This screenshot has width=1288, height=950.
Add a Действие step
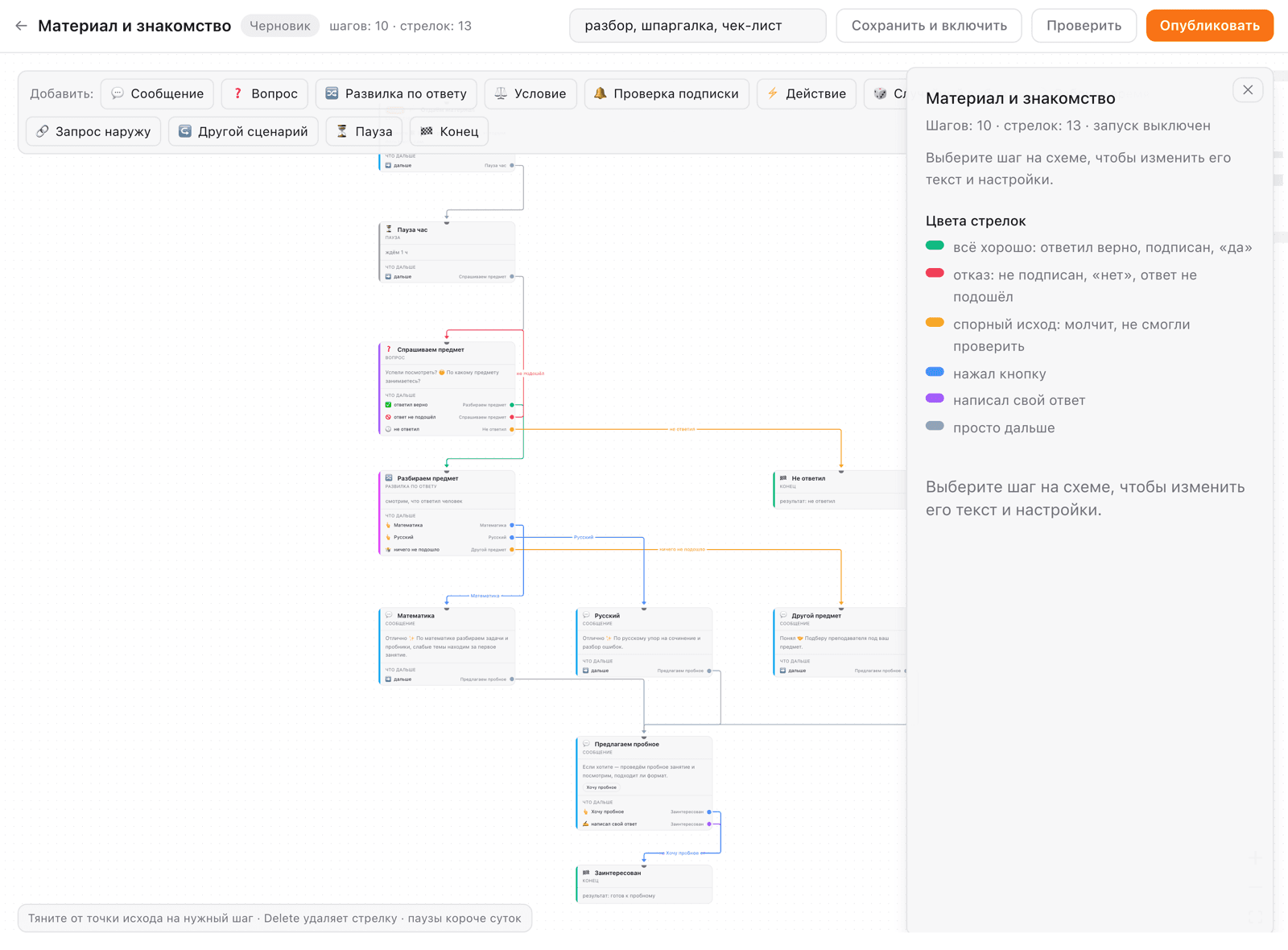coord(807,93)
